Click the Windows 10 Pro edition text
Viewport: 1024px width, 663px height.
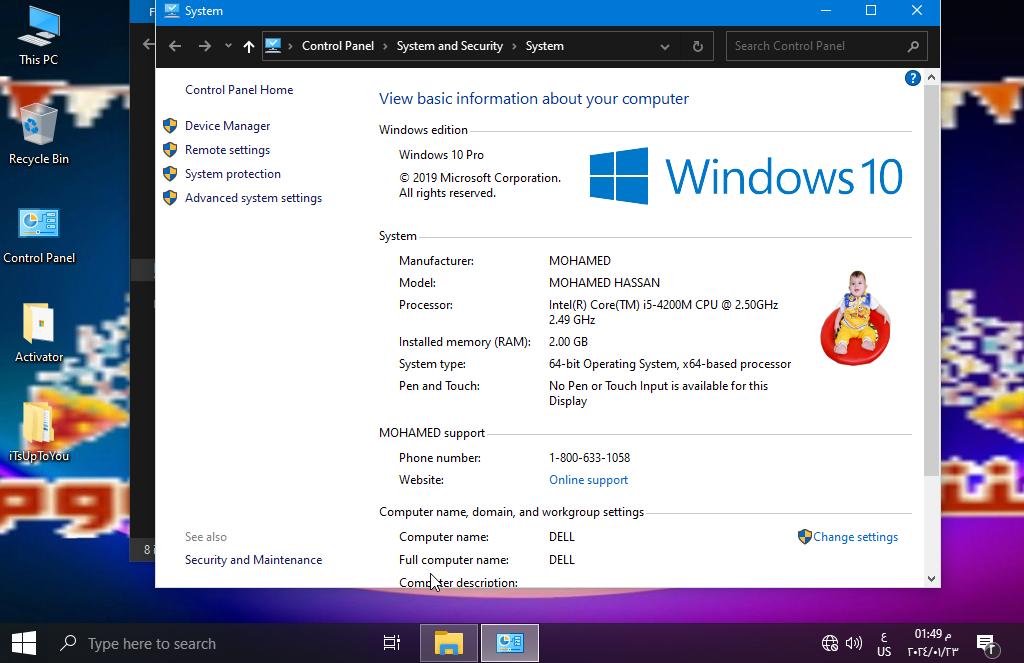click(x=441, y=155)
